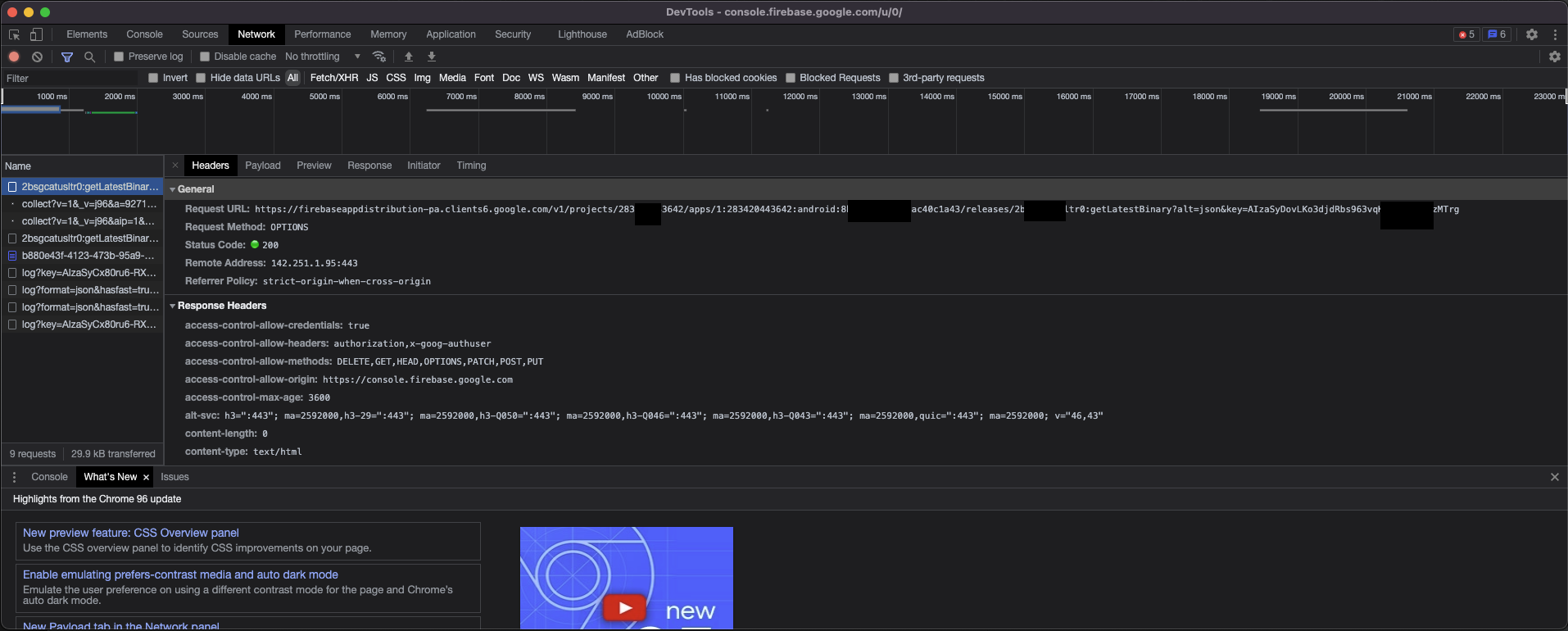Image resolution: width=1568 pixels, height=631 pixels.
Task: Open the AdBlock panel
Action: 645,34
